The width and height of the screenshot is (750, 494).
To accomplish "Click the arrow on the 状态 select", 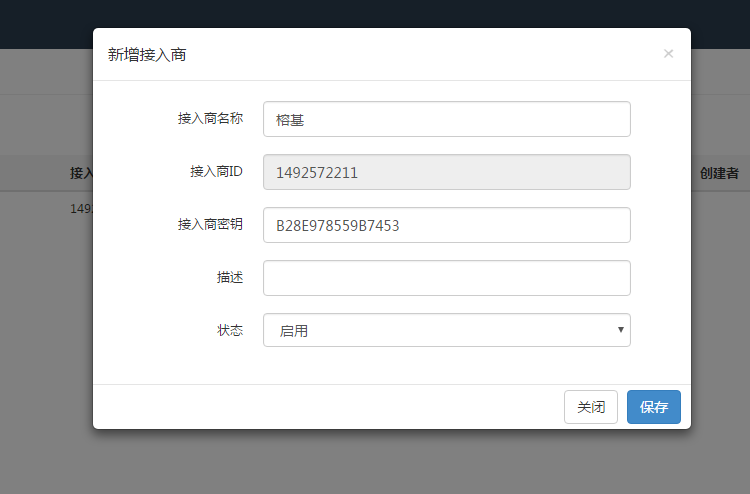I will point(620,330).
